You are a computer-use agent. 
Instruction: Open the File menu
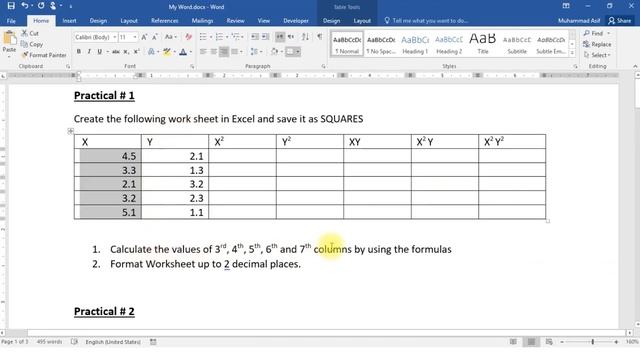pos(11,21)
